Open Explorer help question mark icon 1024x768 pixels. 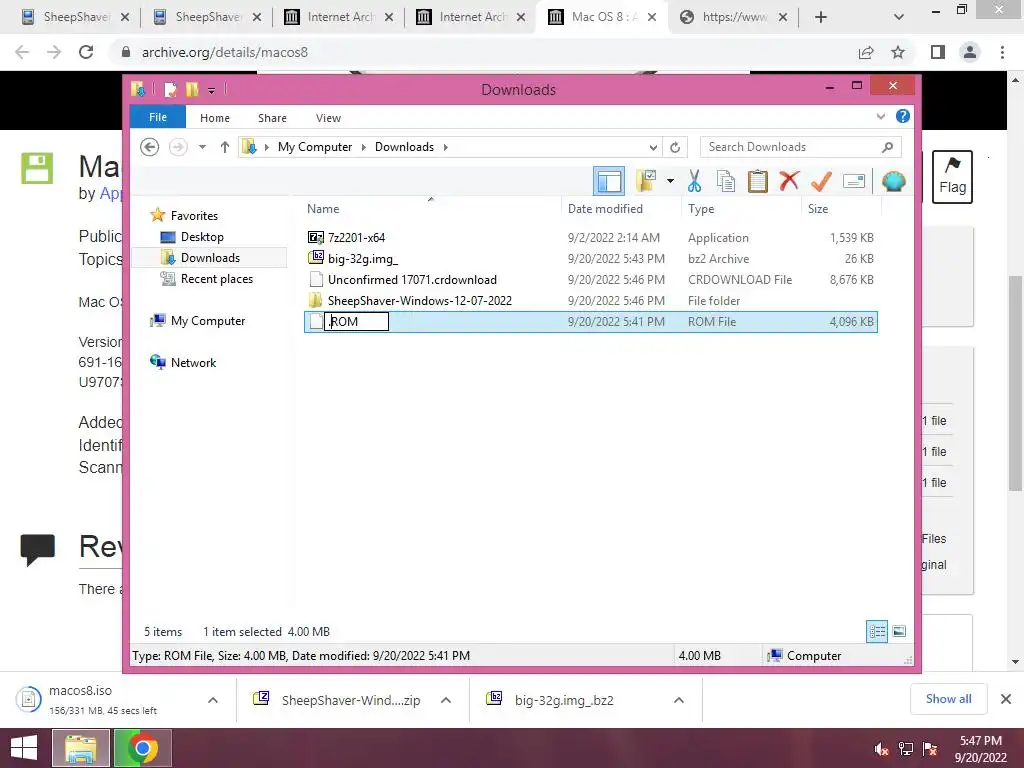tap(903, 116)
